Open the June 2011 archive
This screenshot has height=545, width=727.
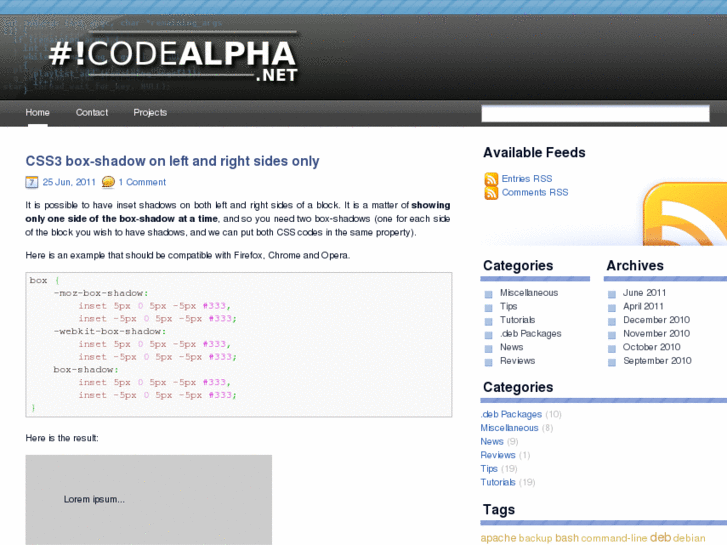(x=644, y=293)
